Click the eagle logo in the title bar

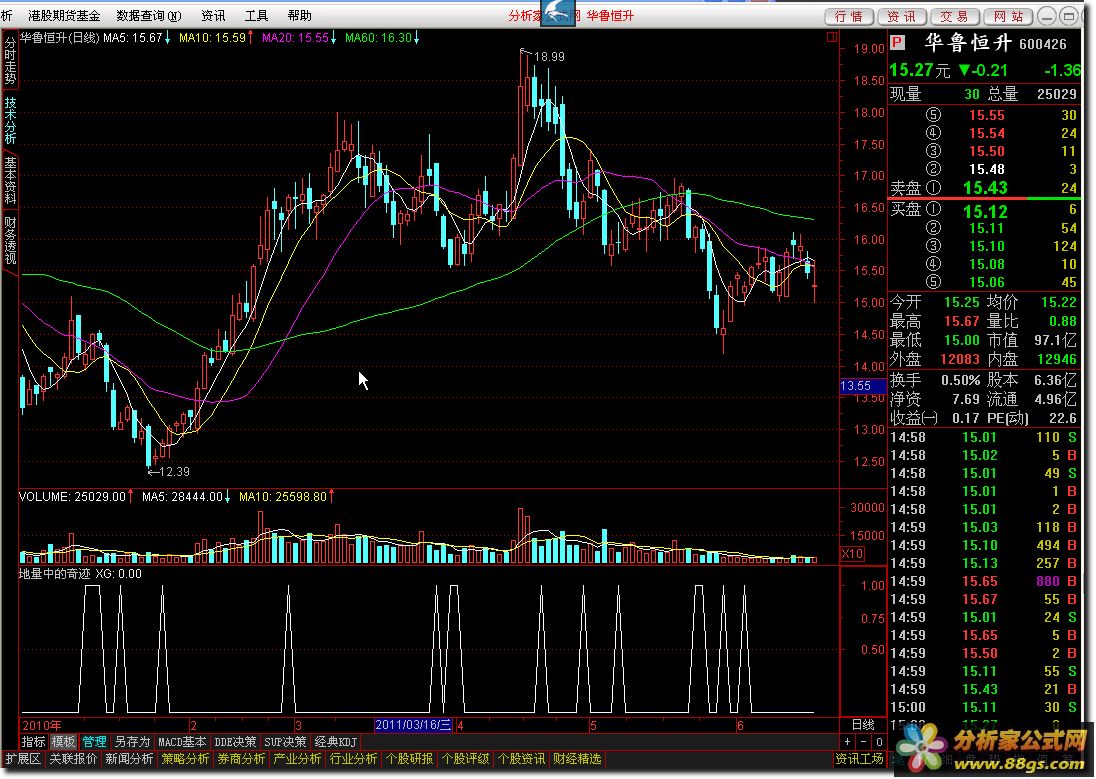pyautogui.click(x=558, y=12)
